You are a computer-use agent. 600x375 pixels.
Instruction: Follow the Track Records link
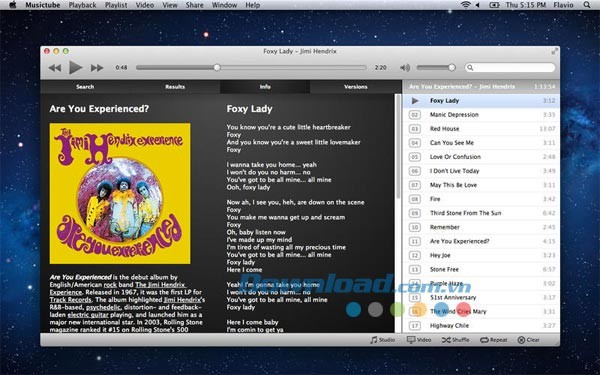pos(70,300)
